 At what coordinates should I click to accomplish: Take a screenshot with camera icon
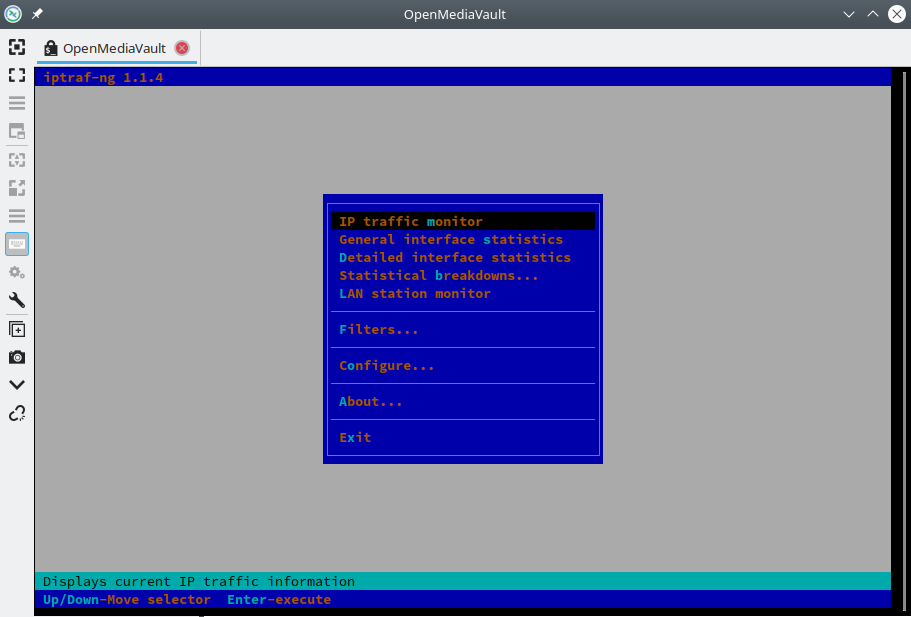click(17, 357)
